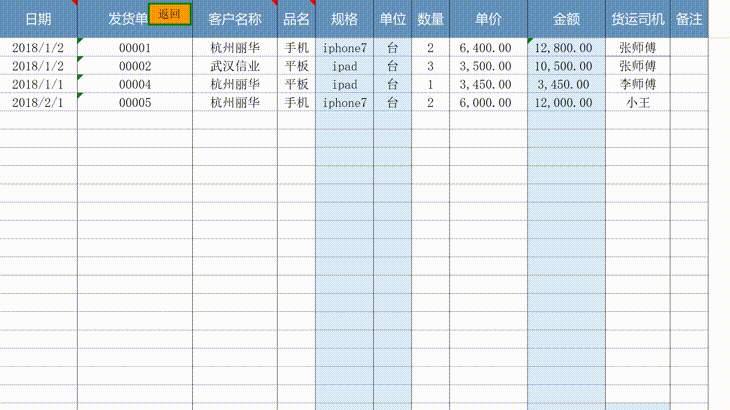Viewport: 730px width, 410px height.
Task: Click the orange 返回 button
Action: click(x=169, y=14)
